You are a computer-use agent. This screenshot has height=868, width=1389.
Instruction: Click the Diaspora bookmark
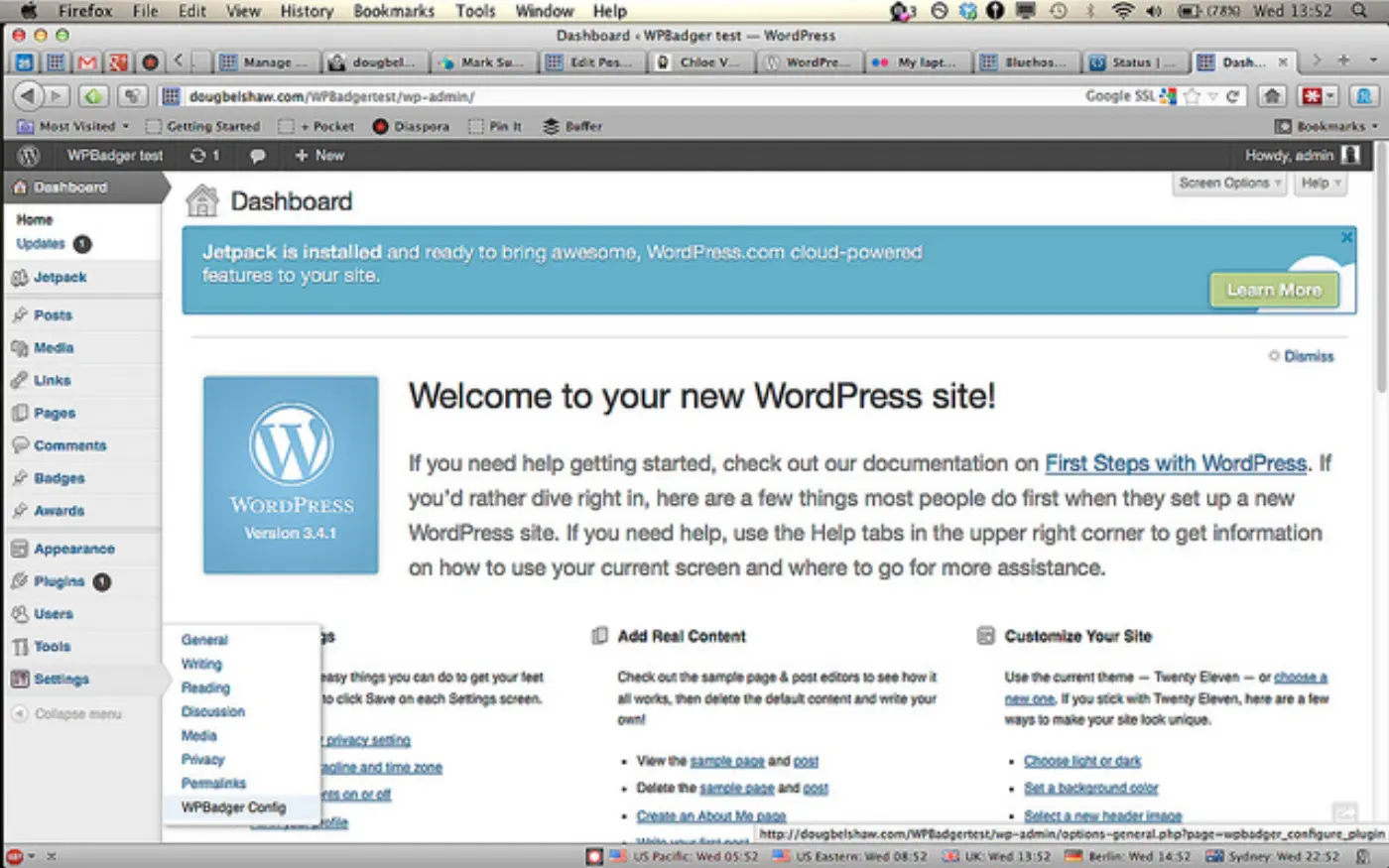(411, 127)
